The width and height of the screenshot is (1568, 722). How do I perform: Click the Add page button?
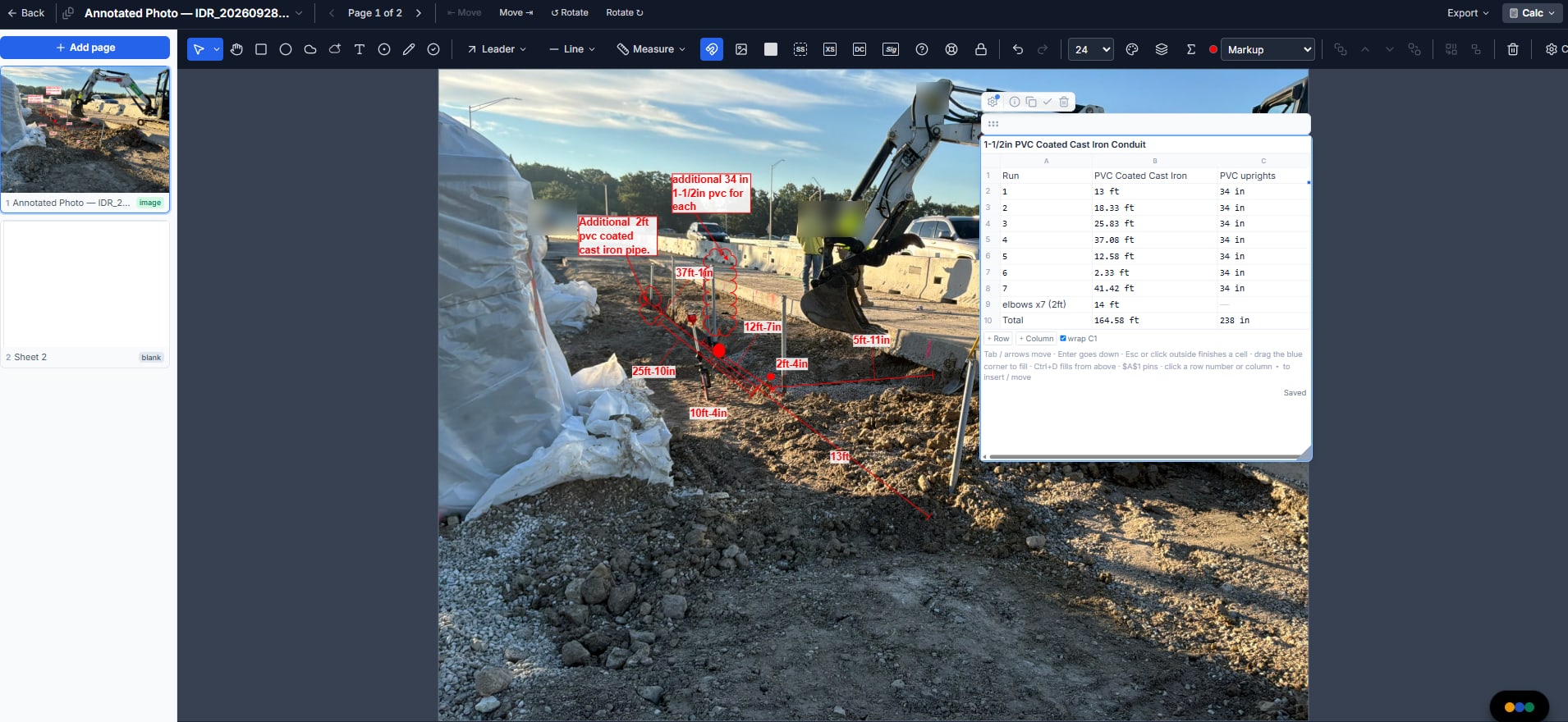[x=85, y=48]
